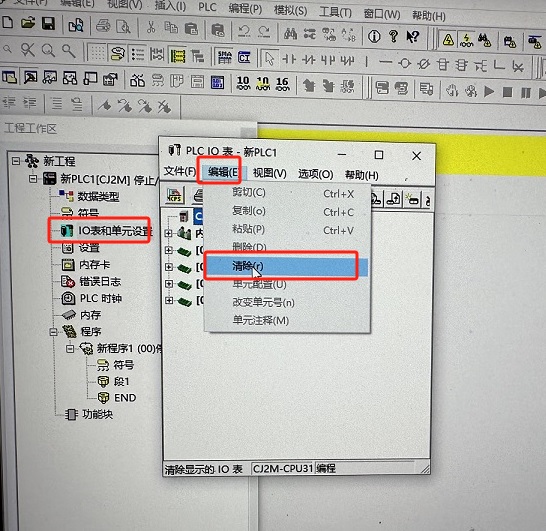546x531 pixels.
Task: Click the Open folder toolbar icon
Action: point(28,23)
